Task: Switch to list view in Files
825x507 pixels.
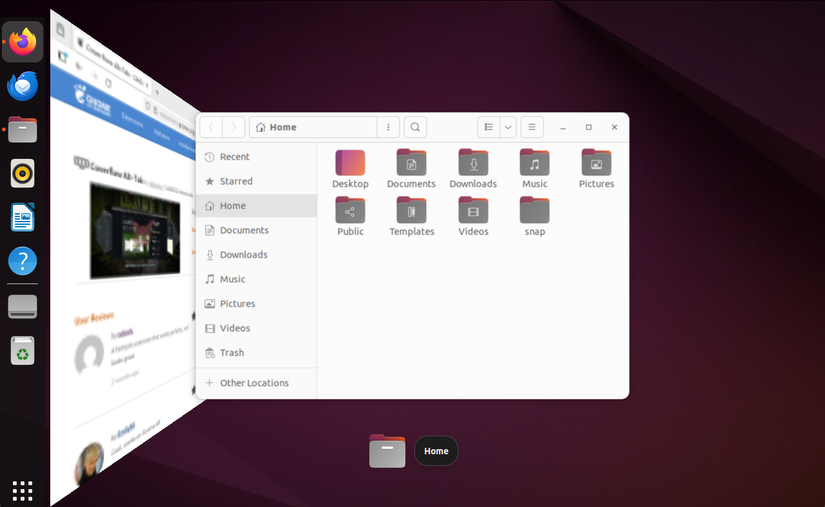Action: tap(489, 127)
